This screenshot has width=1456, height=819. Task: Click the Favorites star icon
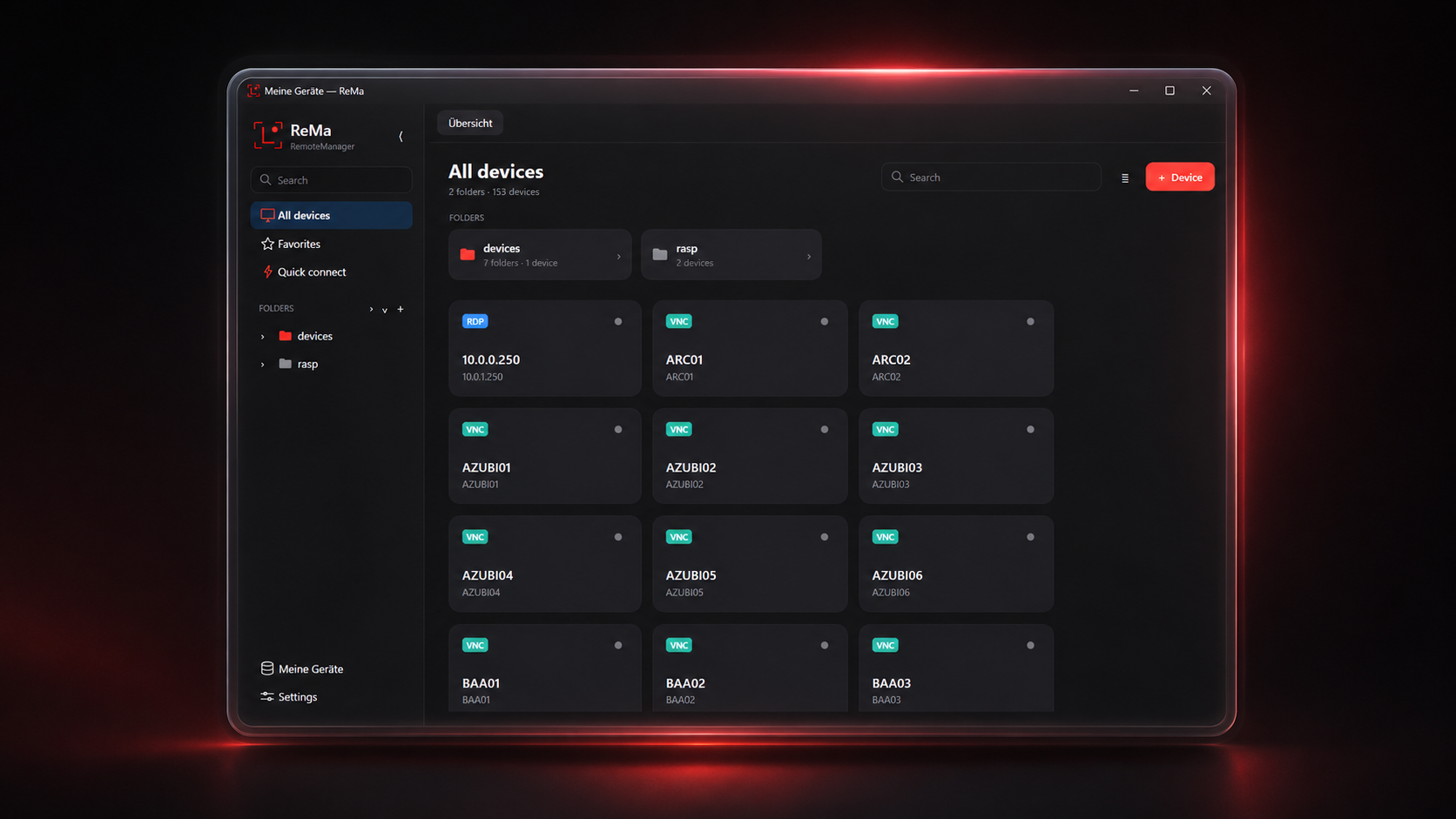267,244
